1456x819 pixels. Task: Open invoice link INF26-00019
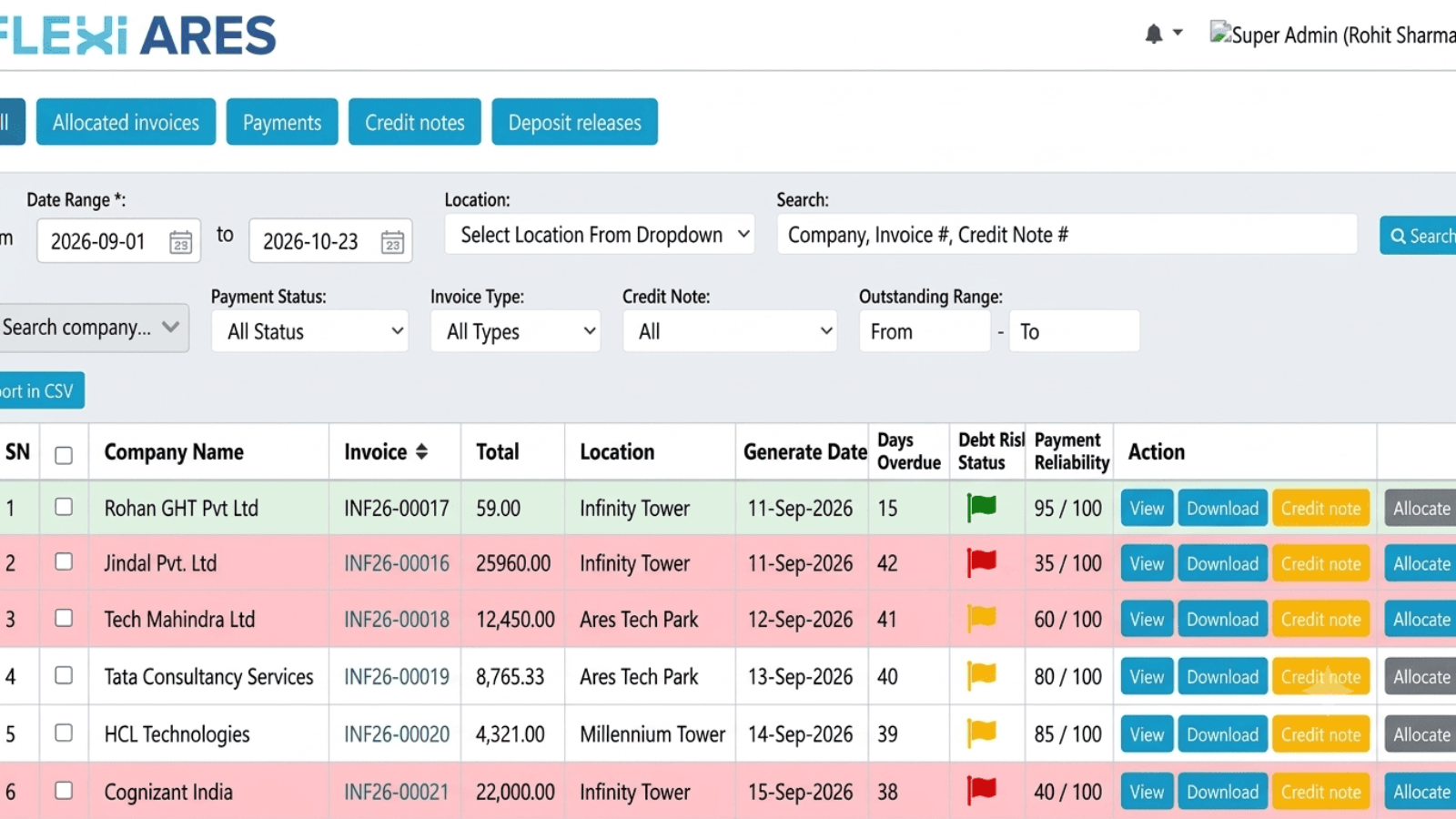397,676
